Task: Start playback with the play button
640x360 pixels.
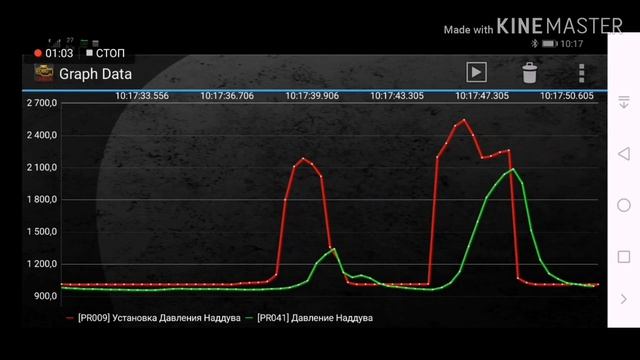Action: (476, 72)
